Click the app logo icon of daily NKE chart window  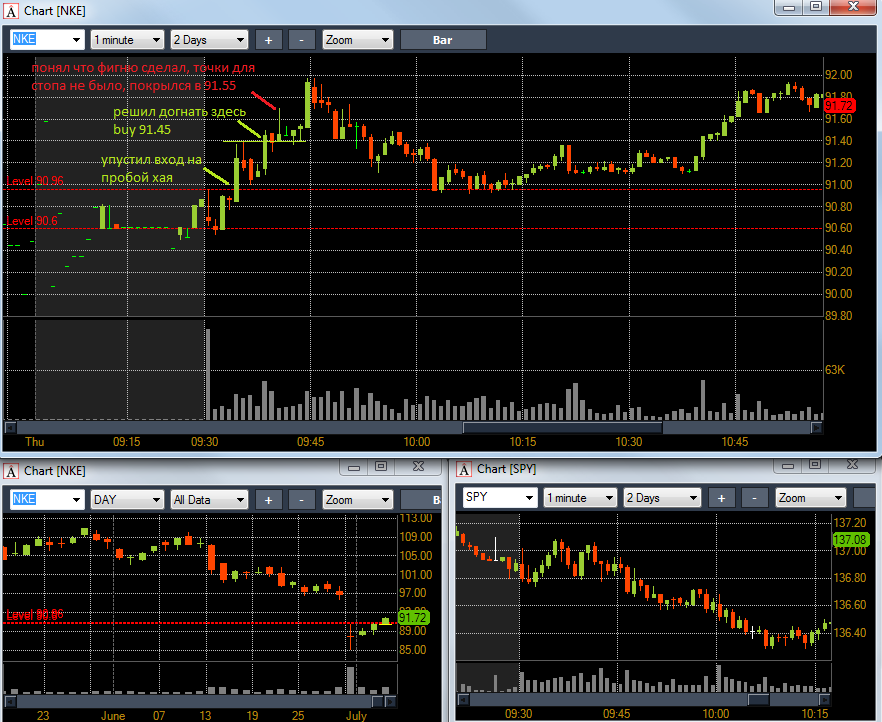pos(11,471)
